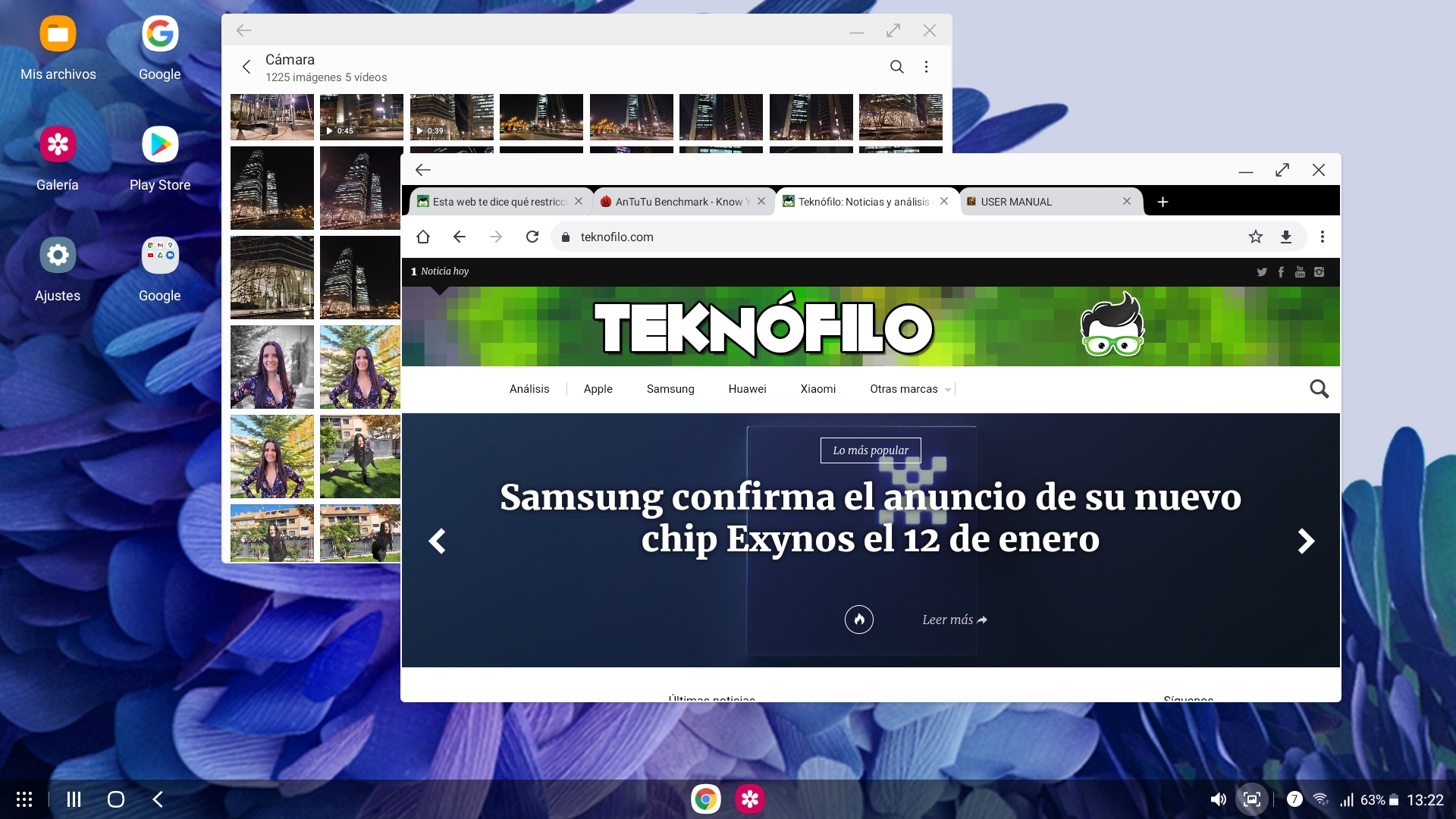Open the Samsung Exynos headline
Image resolution: width=1456 pixels, height=819 pixels.
[871, 518]
